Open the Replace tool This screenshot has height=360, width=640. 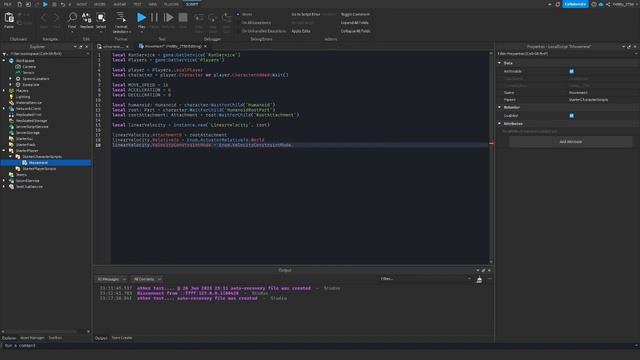click(x=87, y=17)
